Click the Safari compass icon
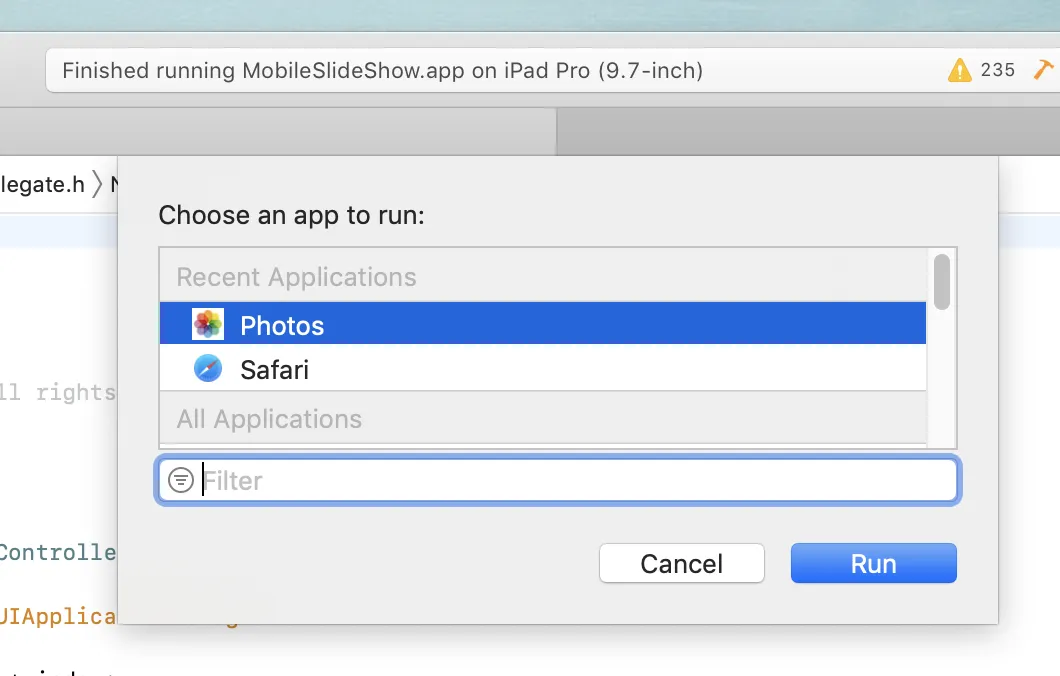Viewport: 1060px width, 676px height. (x=208, y=369)
